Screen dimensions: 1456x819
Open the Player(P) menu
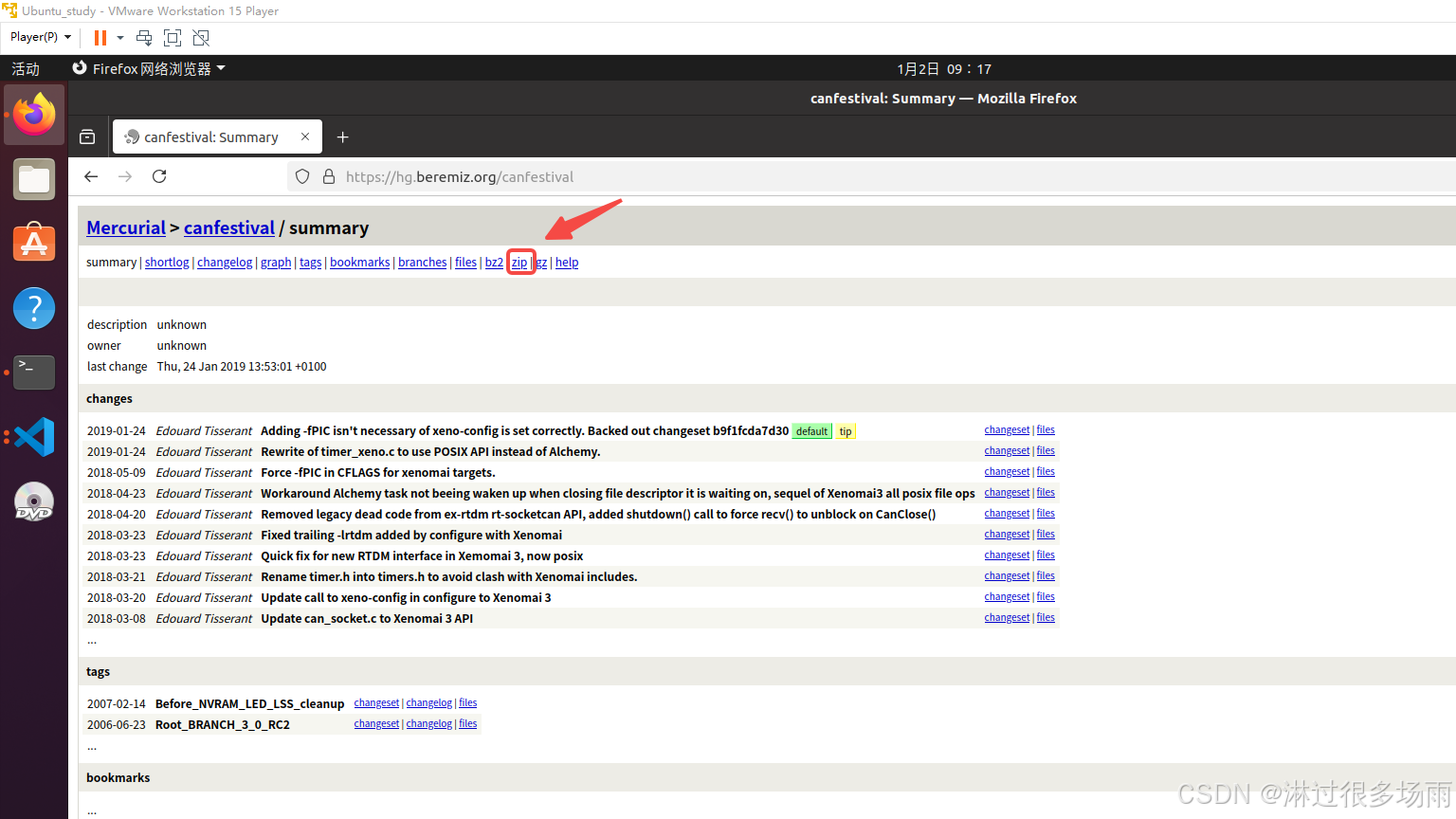pyautogui.click(x=40, y=37)
